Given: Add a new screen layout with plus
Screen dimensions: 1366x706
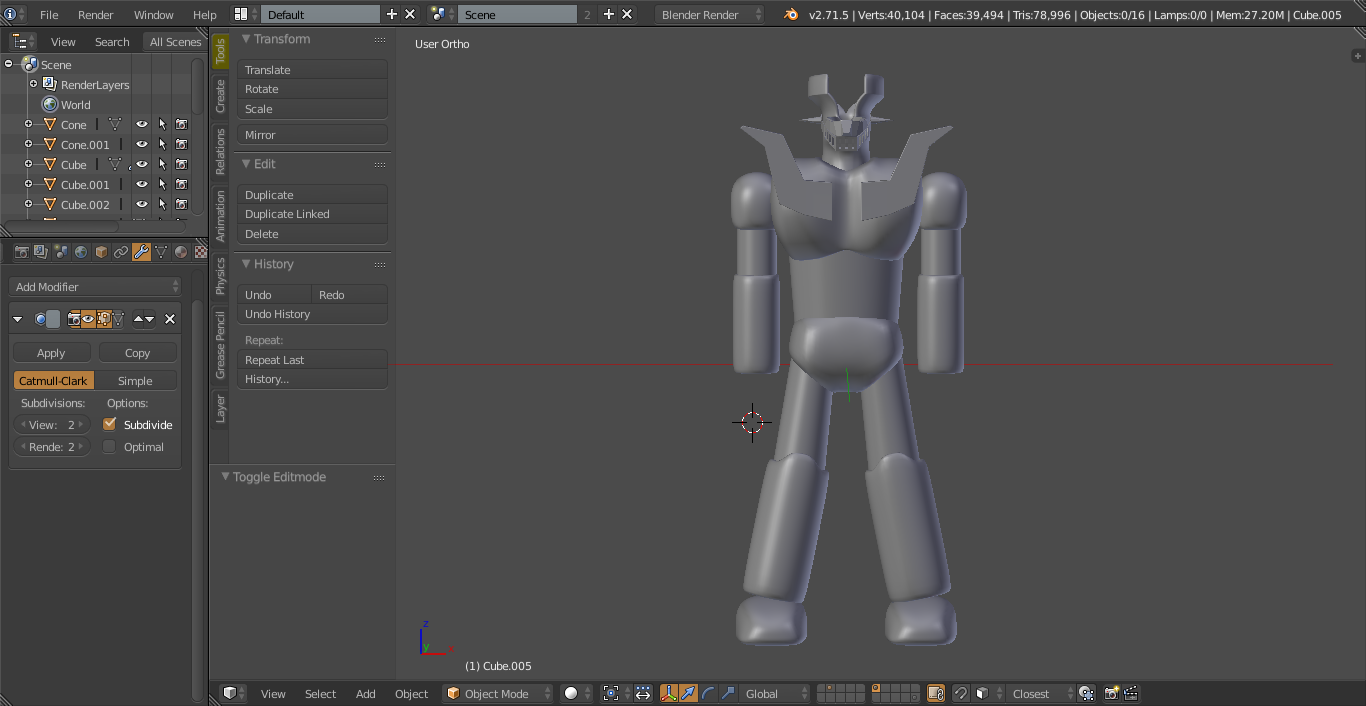Looking at the screenshot, I should (x=392, y=14).
